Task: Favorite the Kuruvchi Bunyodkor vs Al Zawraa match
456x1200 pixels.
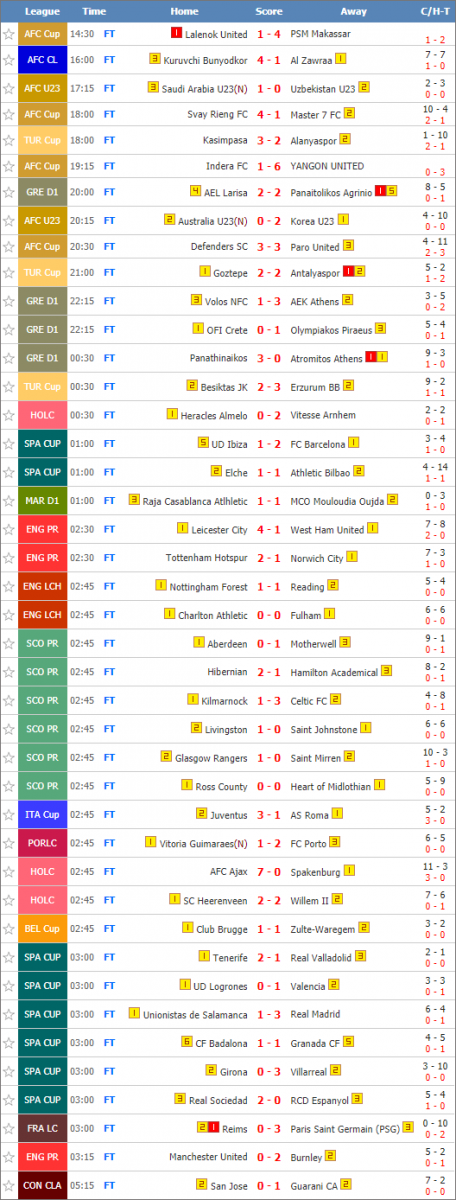Action: (9, 59)
